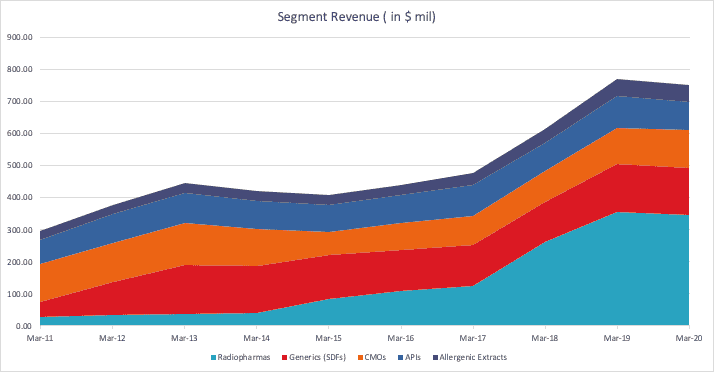Viewport: 714px width, 372px height.
Task: Click the Mar-13 axis label
Action: pos(184,338)
